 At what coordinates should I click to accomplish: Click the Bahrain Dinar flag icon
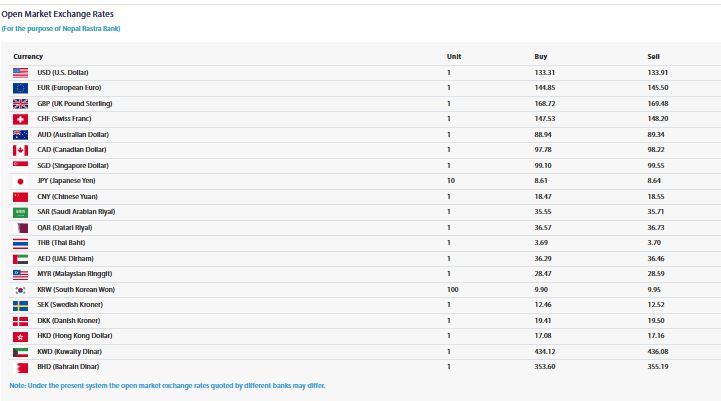pos(20,367)
